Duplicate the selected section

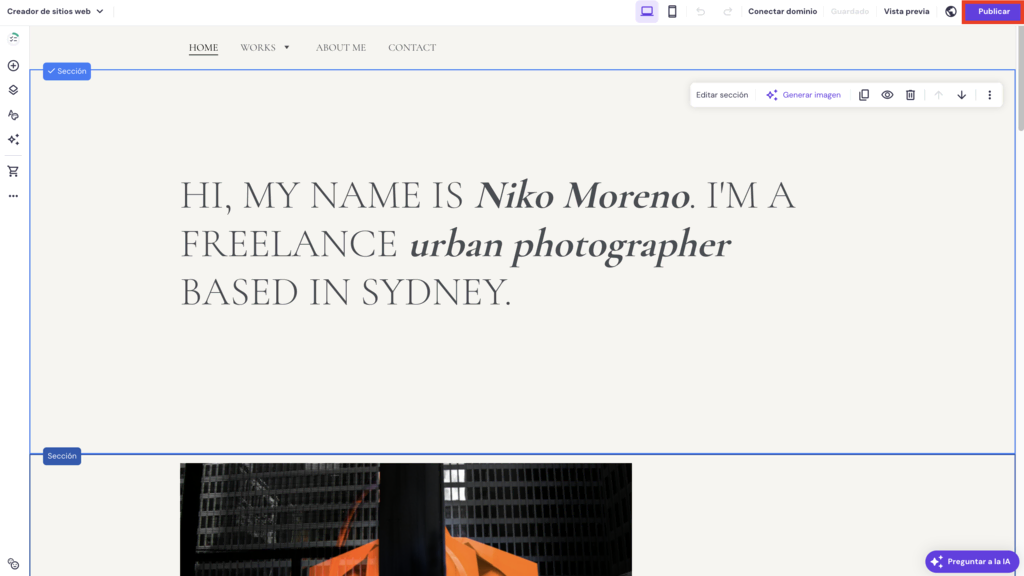coord(864,95)
